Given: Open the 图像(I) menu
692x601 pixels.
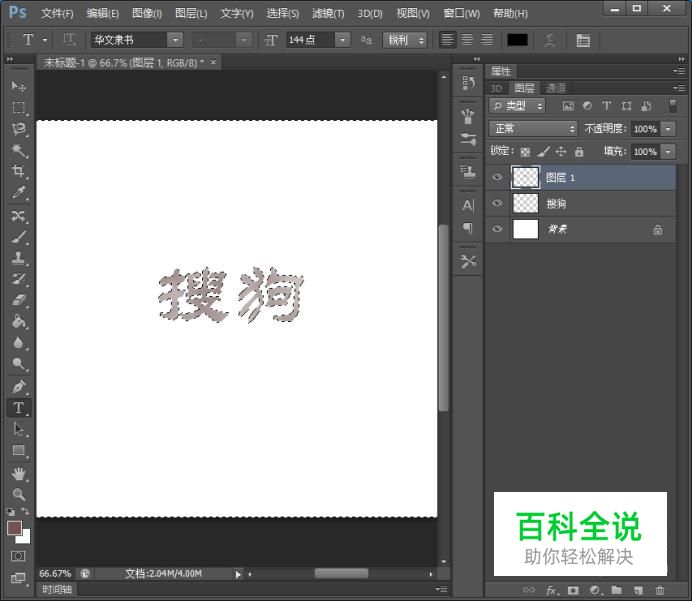Looking at the screenshot, I should pyautogui.click(x=147, y=14).
